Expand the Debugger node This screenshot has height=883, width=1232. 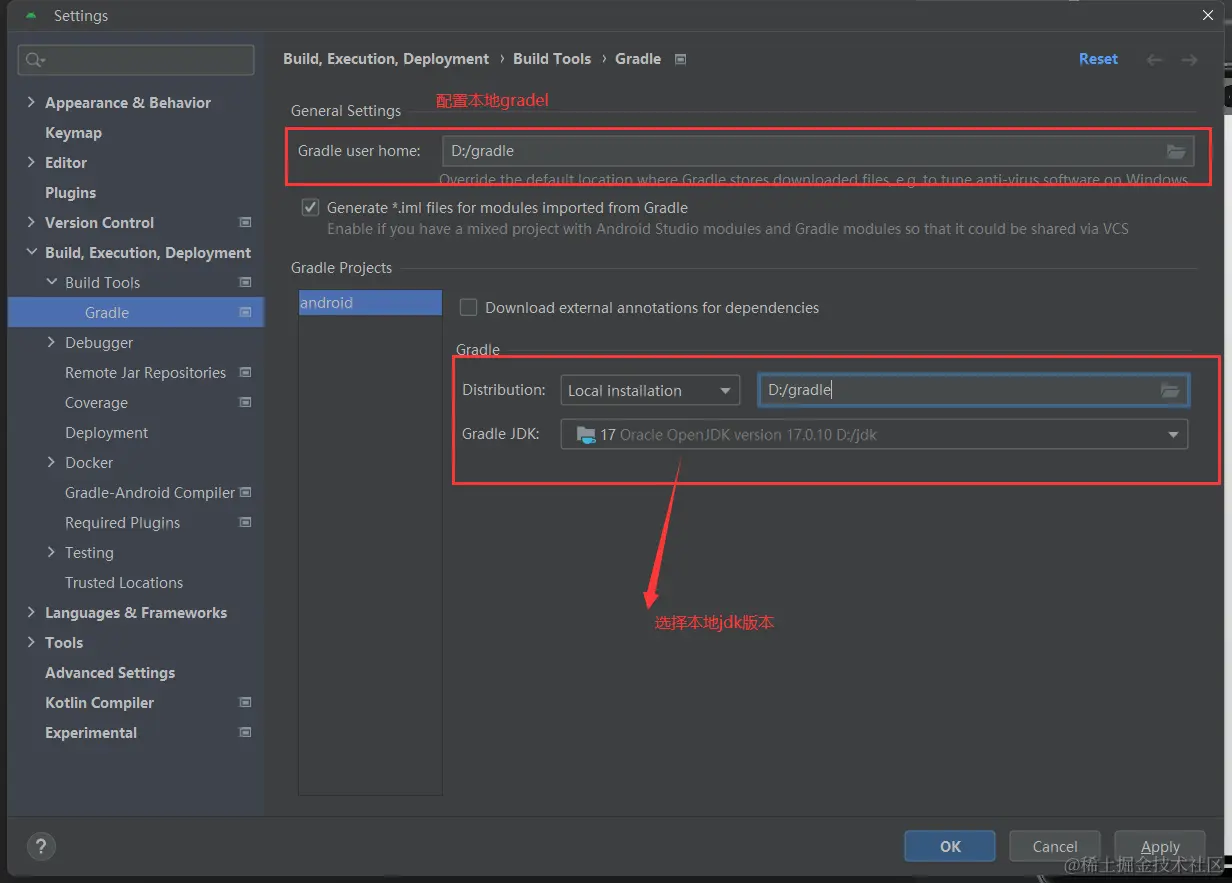pos(52,342)
